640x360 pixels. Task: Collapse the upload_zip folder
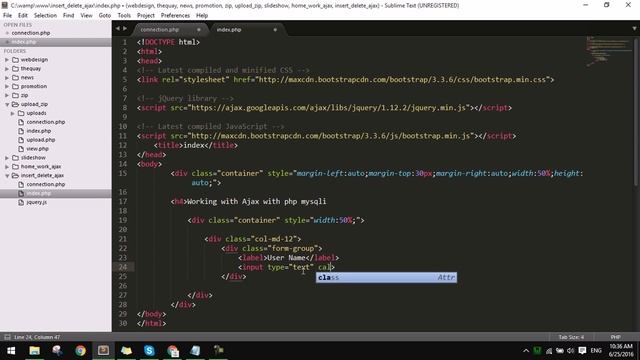click(x=7, y=104)
